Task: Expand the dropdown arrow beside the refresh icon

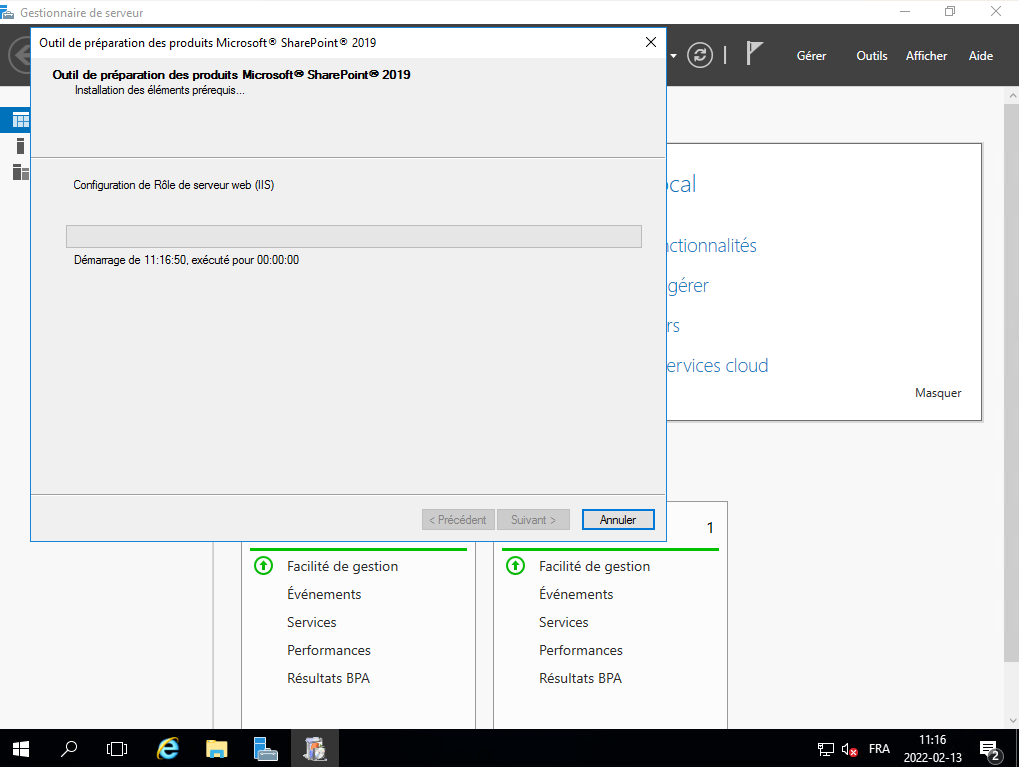Action: [x=674, y=55]
